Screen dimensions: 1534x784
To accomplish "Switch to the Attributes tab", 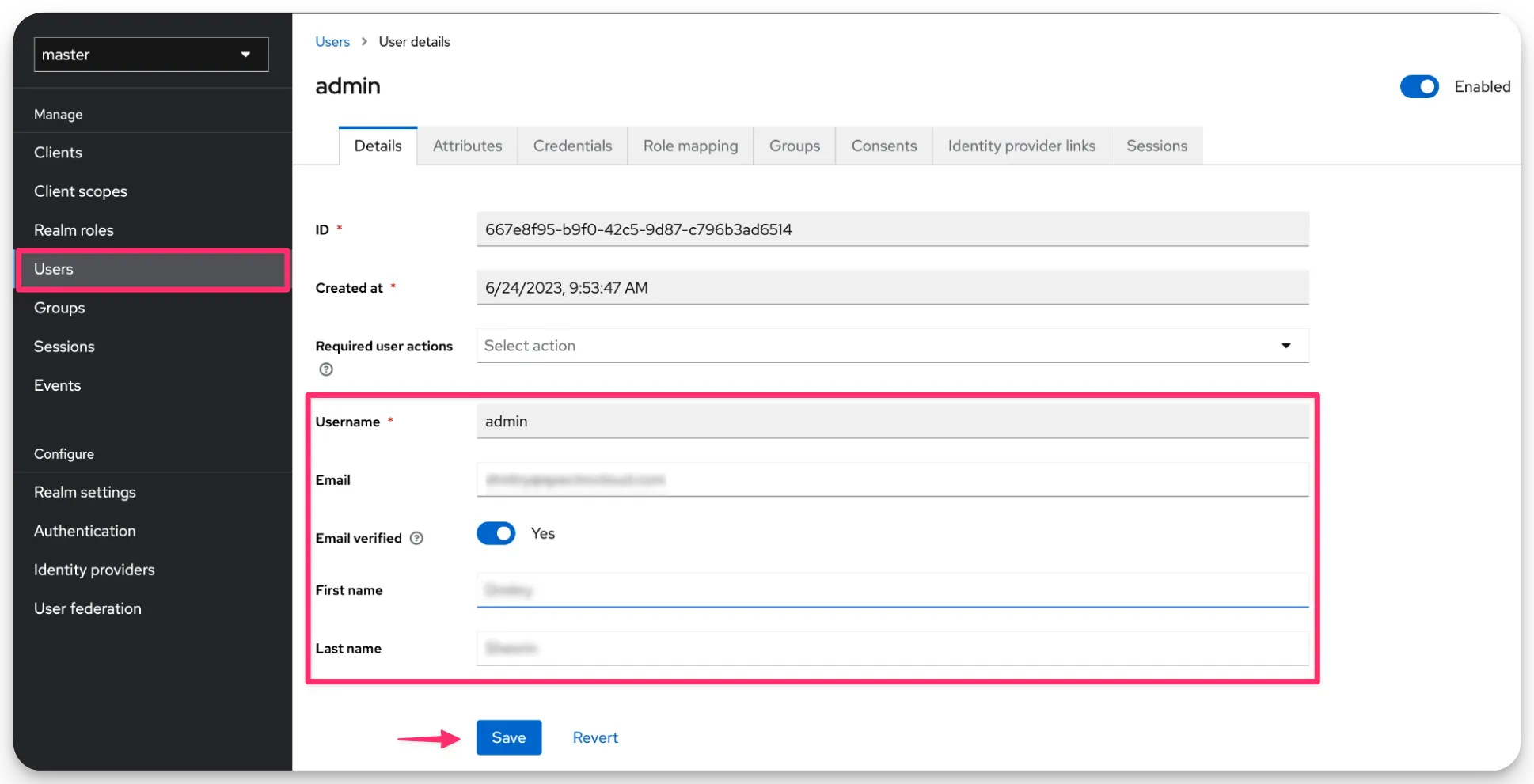I will coord(467,146).
